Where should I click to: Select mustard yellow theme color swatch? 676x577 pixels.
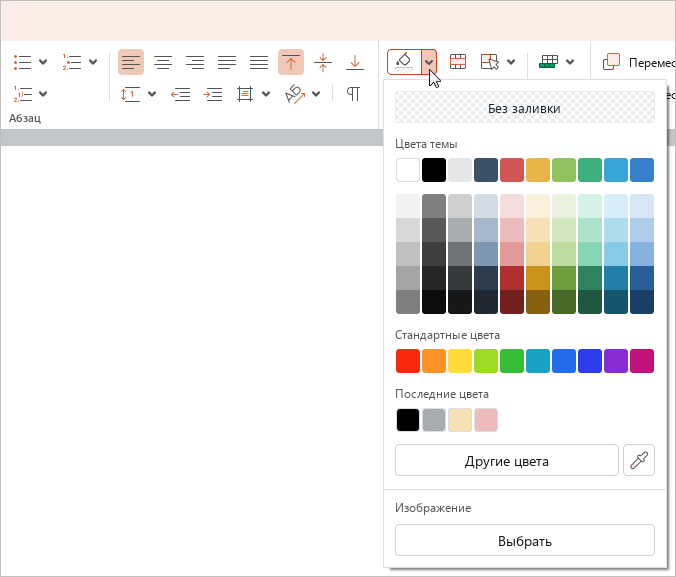click(538, 170)
